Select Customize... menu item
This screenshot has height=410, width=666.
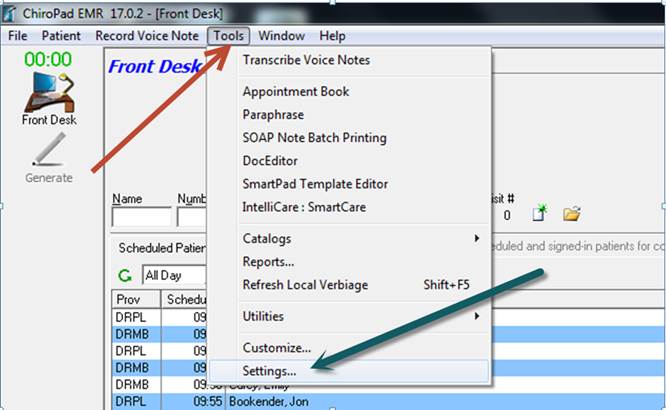click(349, 348)
